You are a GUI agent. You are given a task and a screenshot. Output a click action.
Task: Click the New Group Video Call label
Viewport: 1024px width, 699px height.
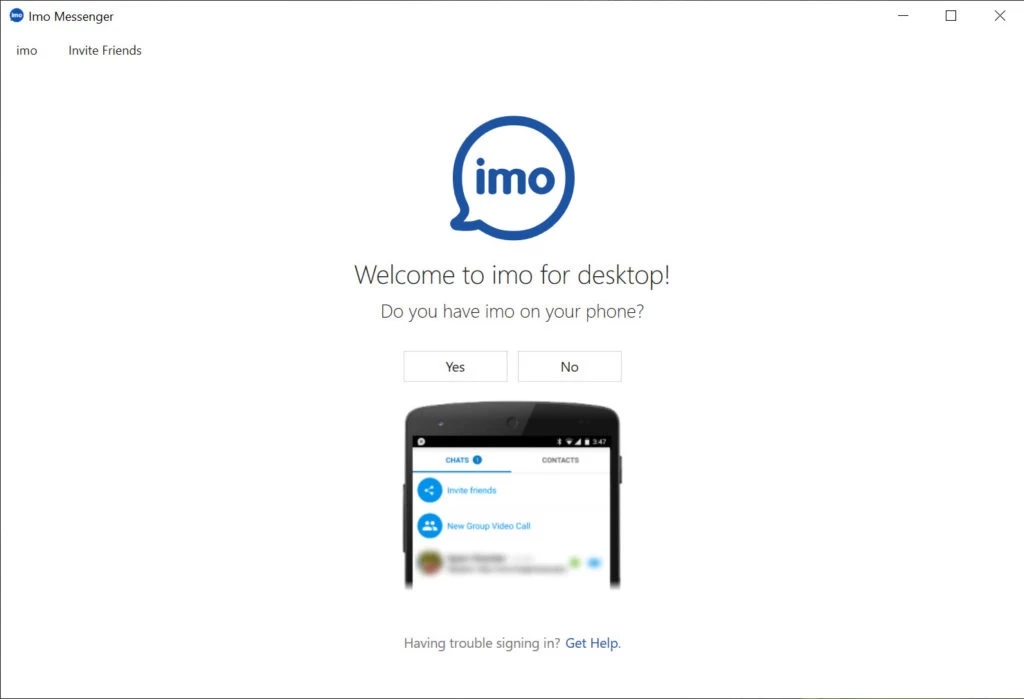coord(488,526)
